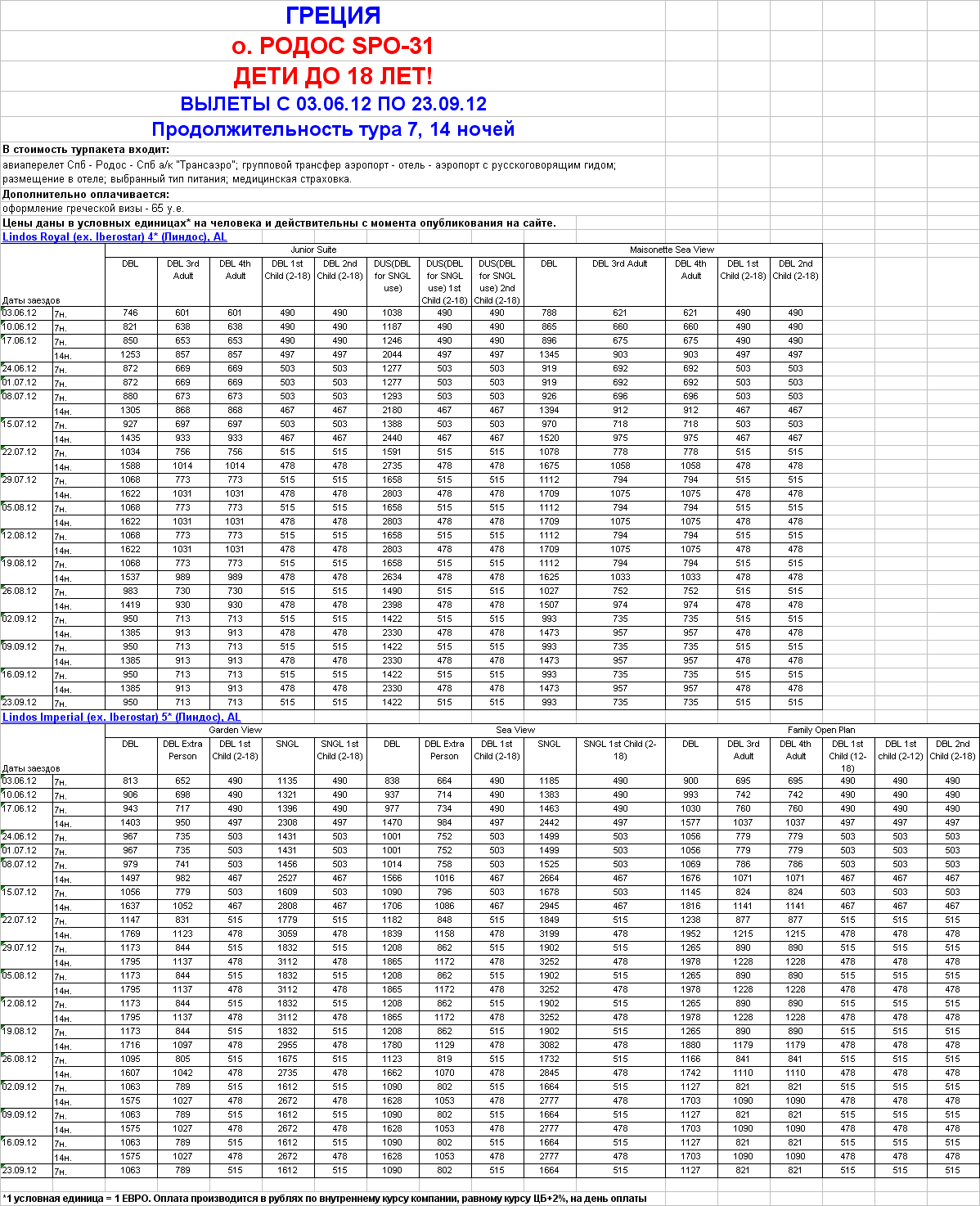Click the 'В стоимость турпакета входит:' cell

click(86, 150)
